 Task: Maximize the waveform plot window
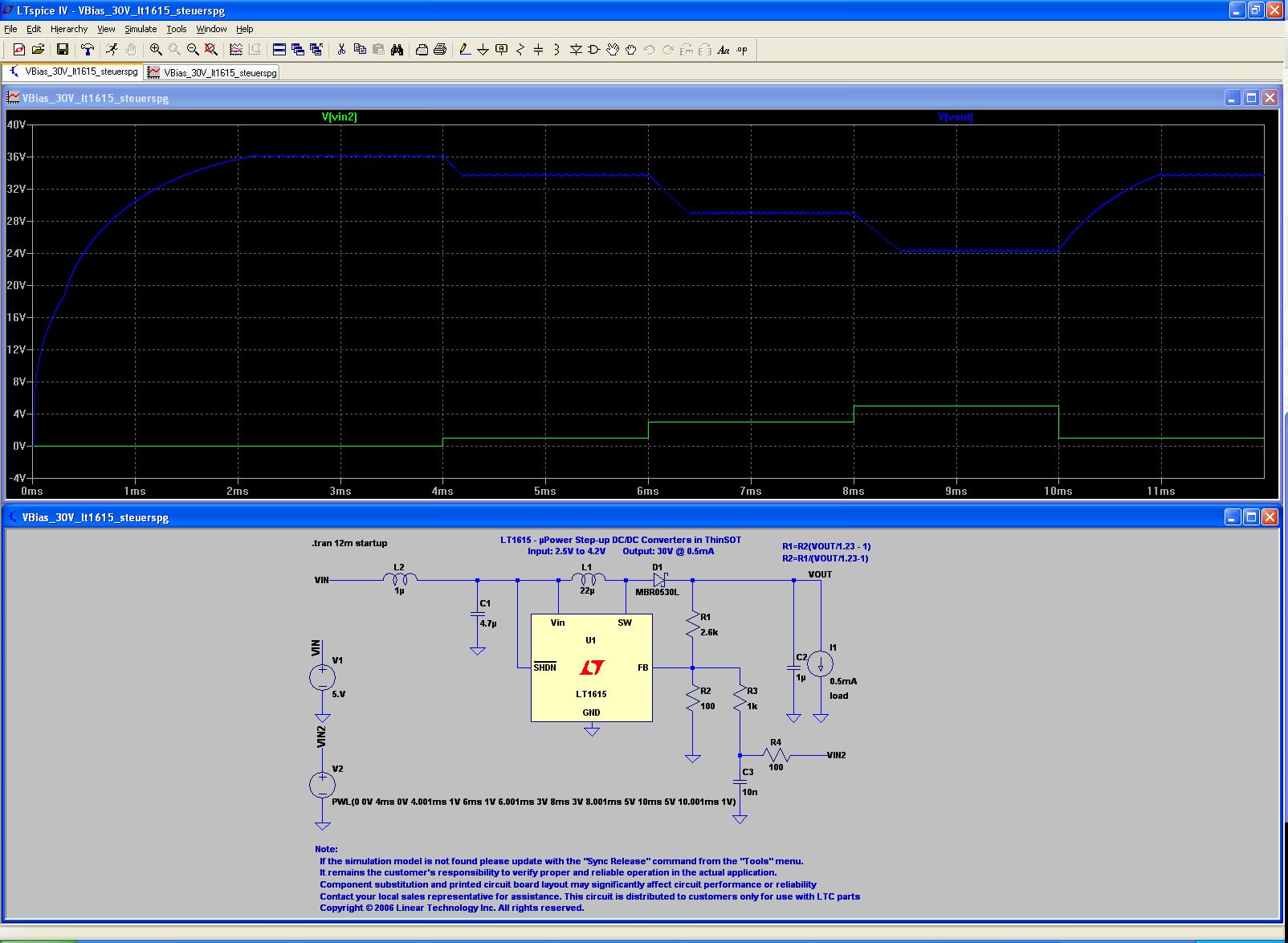point(1251,98)
